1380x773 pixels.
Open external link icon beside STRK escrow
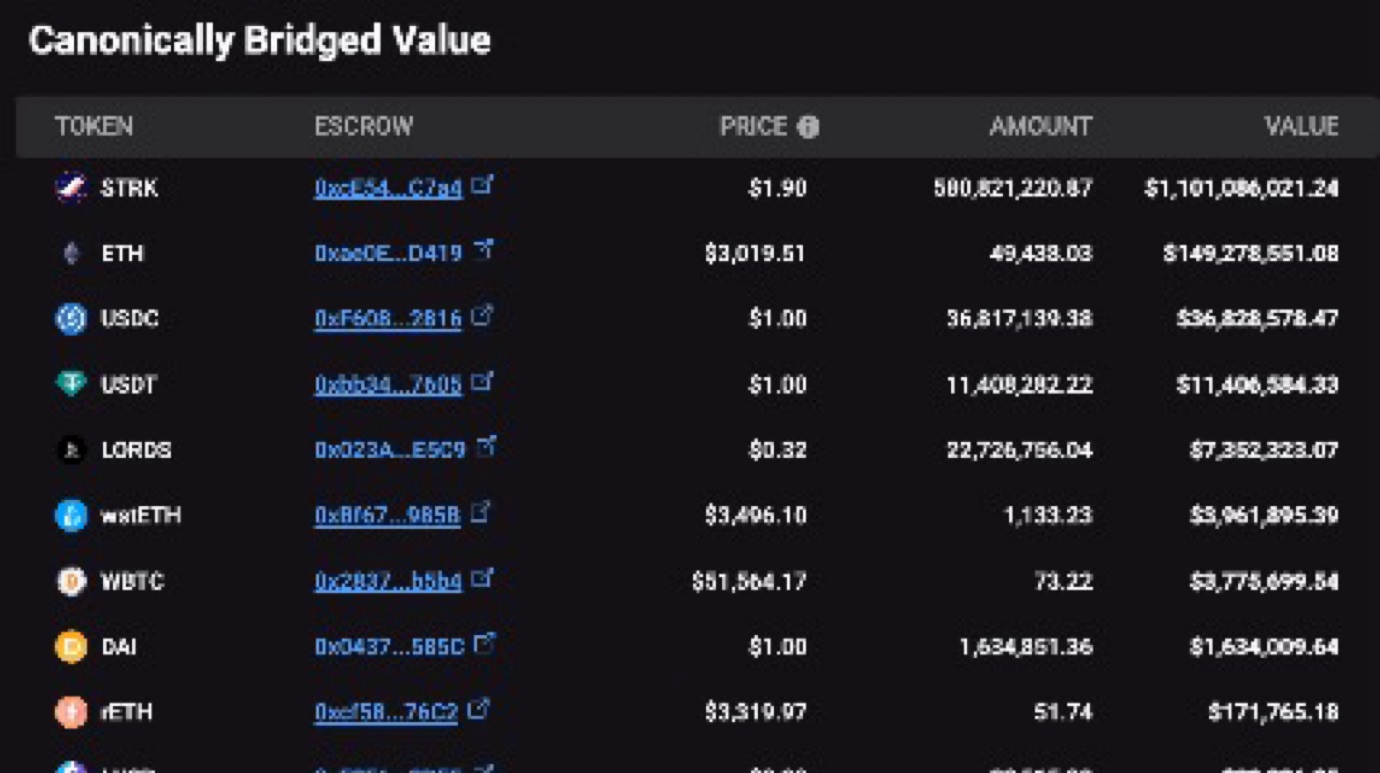tap(483, 185)
